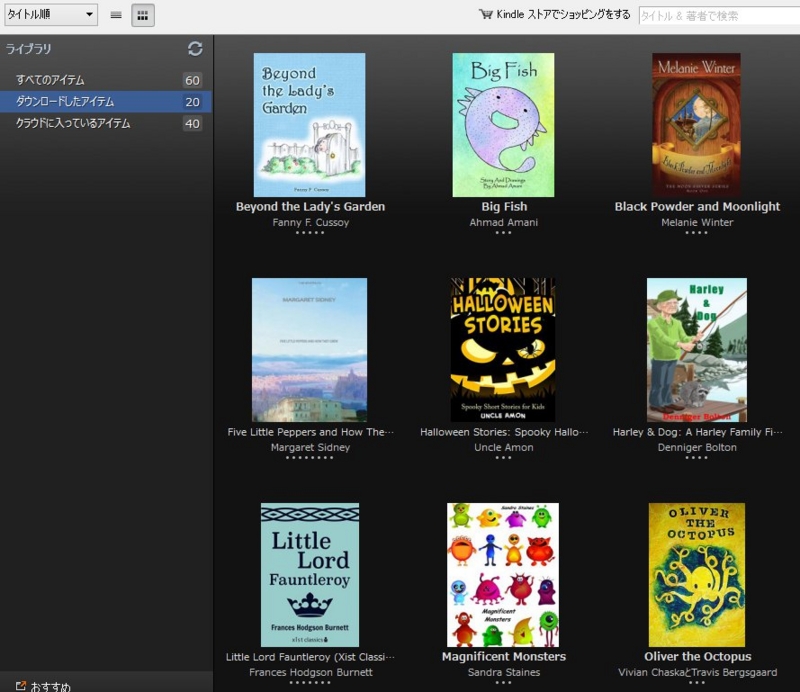Click author name Margaret Sidney

pos(310,448)
